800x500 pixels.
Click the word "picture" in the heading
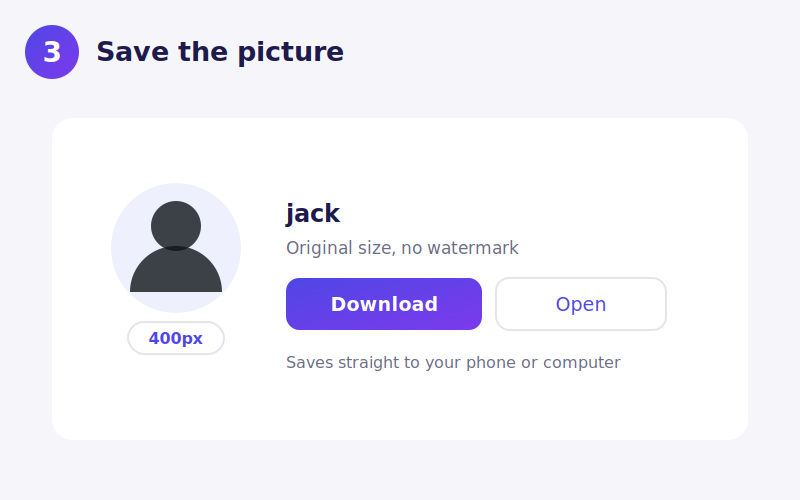point(291,52)
